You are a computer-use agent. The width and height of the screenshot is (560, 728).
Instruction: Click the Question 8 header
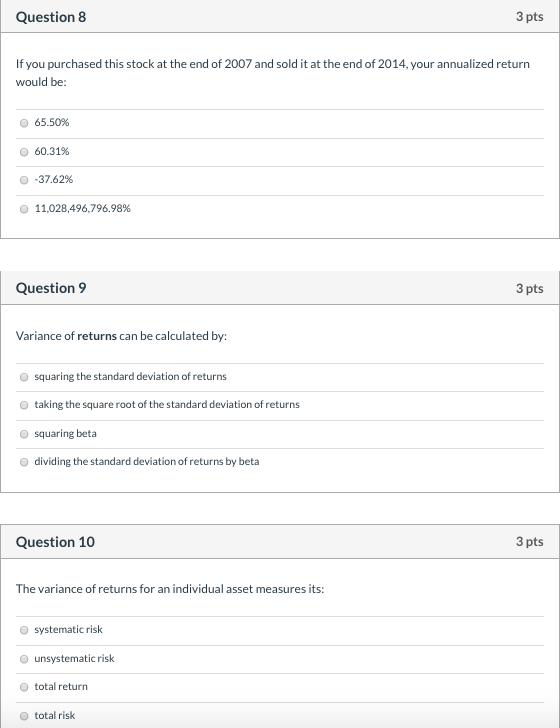click(51, 17)
